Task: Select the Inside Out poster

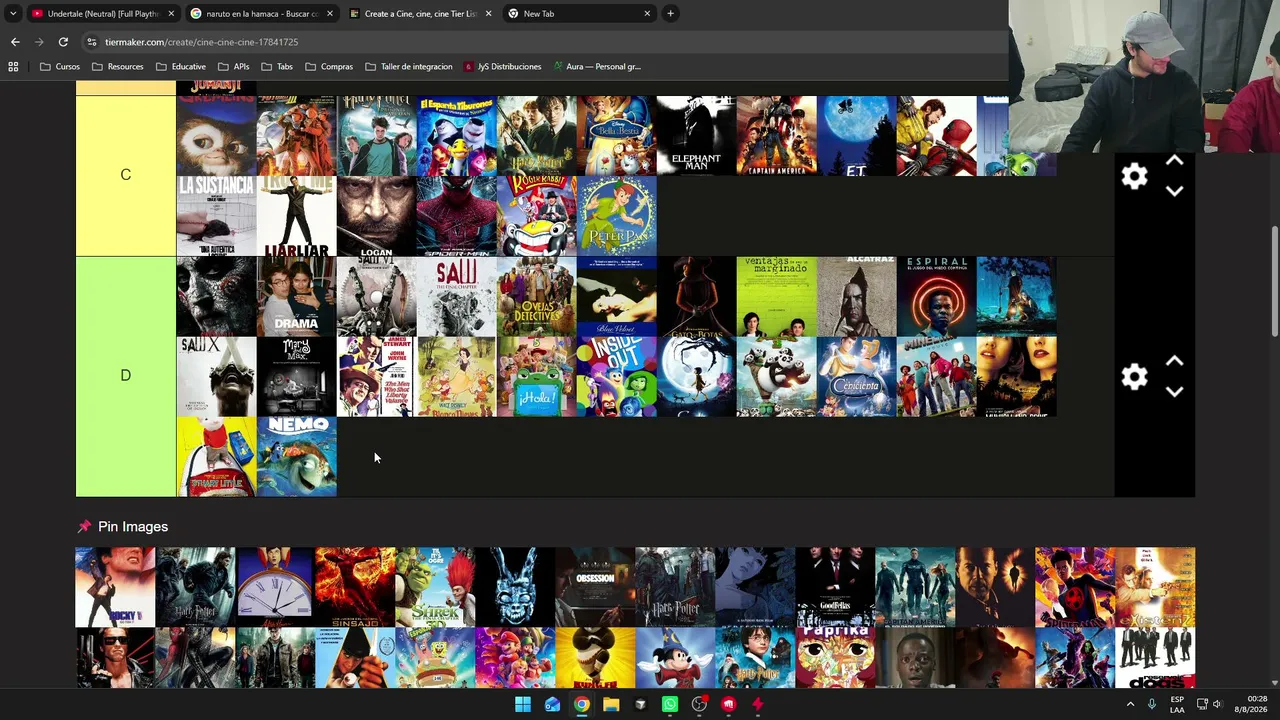Action: [x=616, y=377]
